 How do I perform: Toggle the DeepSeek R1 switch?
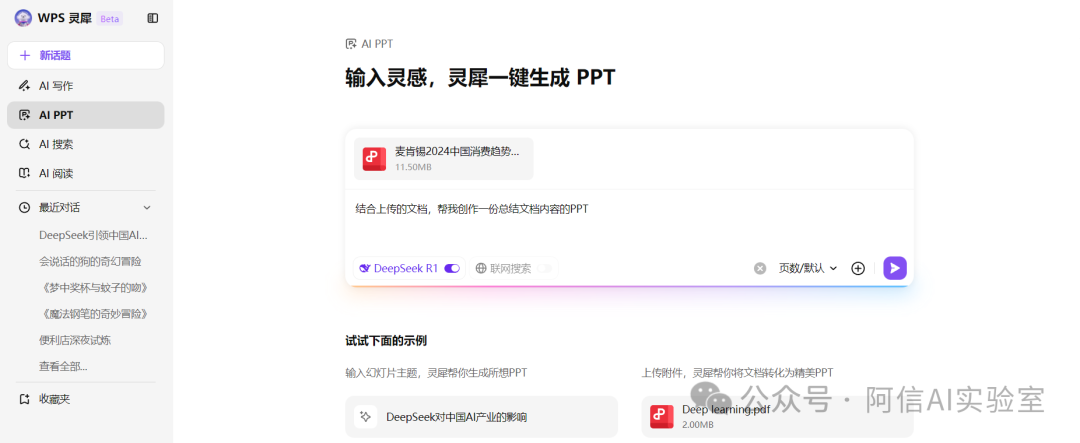click(452, 269)
